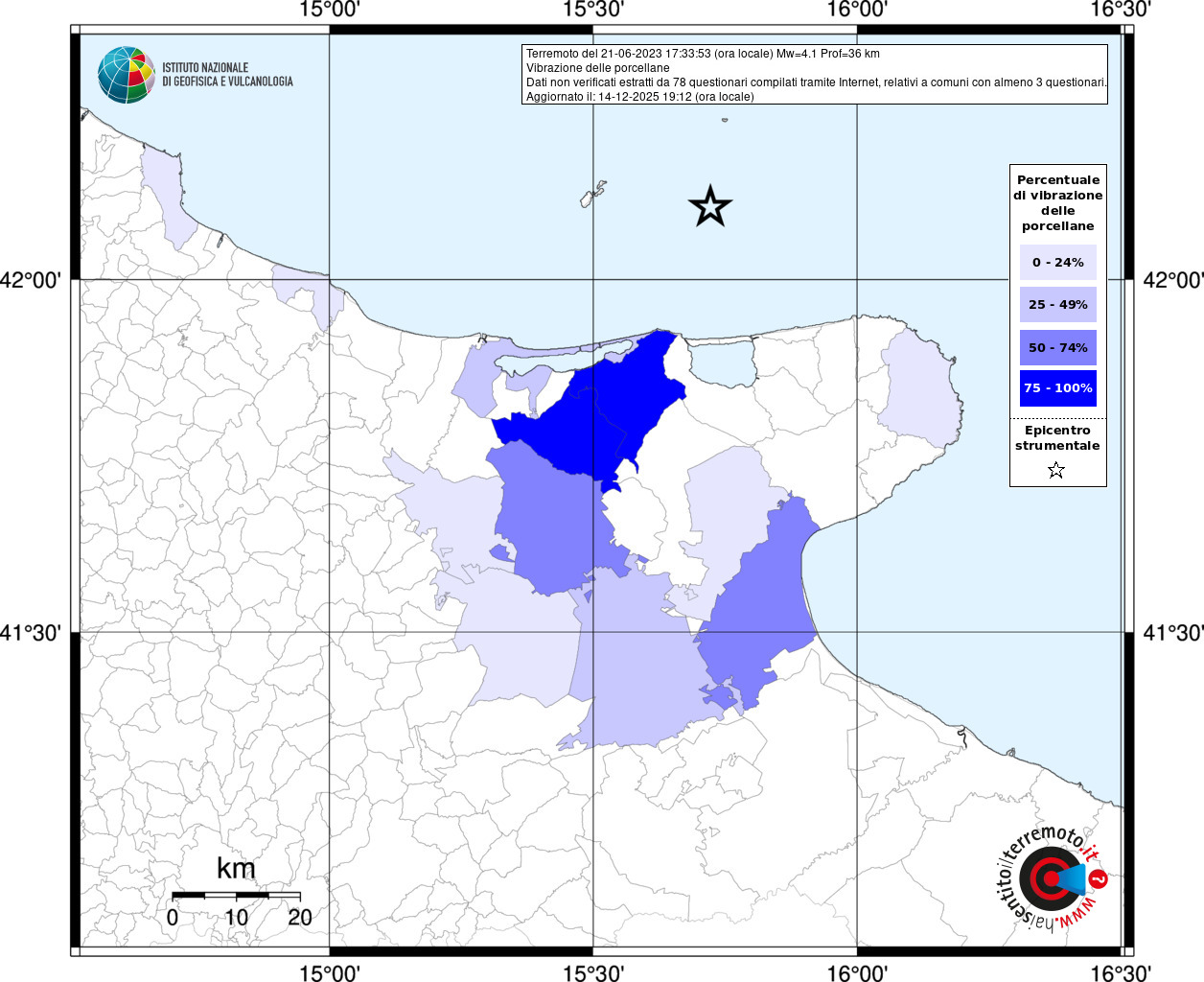The height and width of the screenshot is (982, 1204).
Task: Click the top 15°30' longitude label
Action: (x=593, y=10)
